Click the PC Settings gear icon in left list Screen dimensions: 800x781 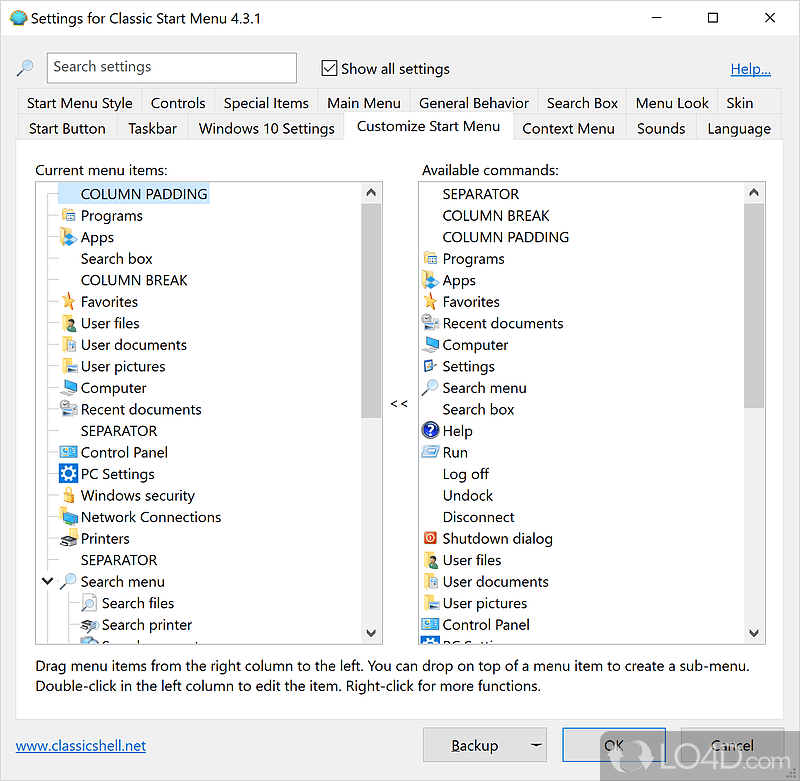(x=68, y=474)
